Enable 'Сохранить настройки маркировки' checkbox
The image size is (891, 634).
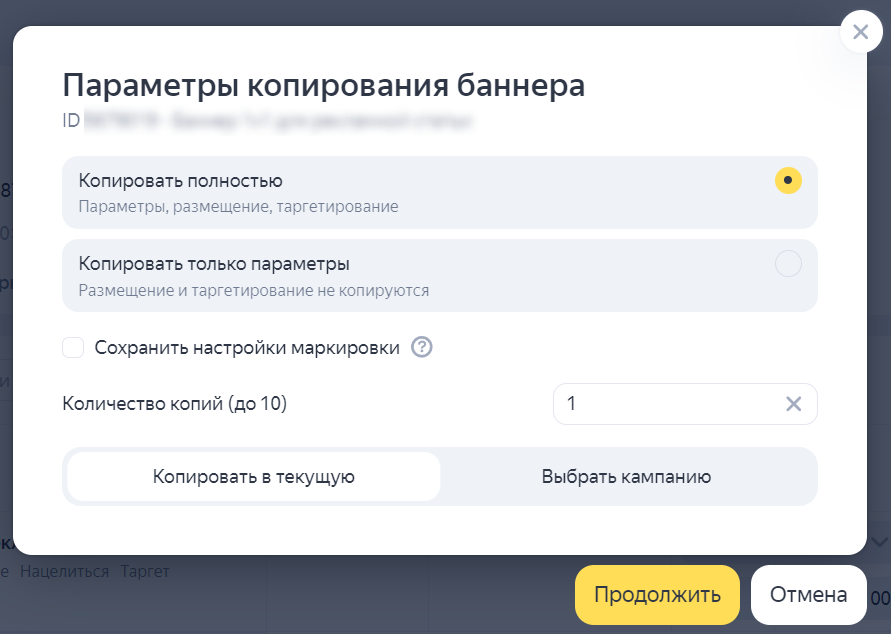(x=73, y=348)
